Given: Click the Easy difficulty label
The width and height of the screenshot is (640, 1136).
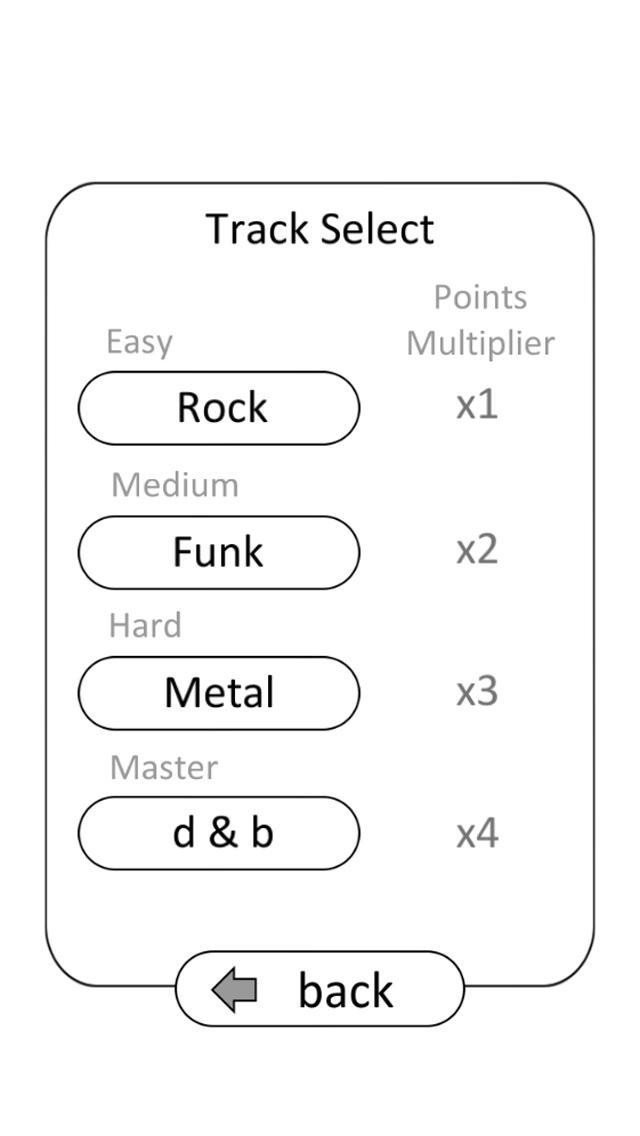Looking at the screenshot, I should (139, 341).
